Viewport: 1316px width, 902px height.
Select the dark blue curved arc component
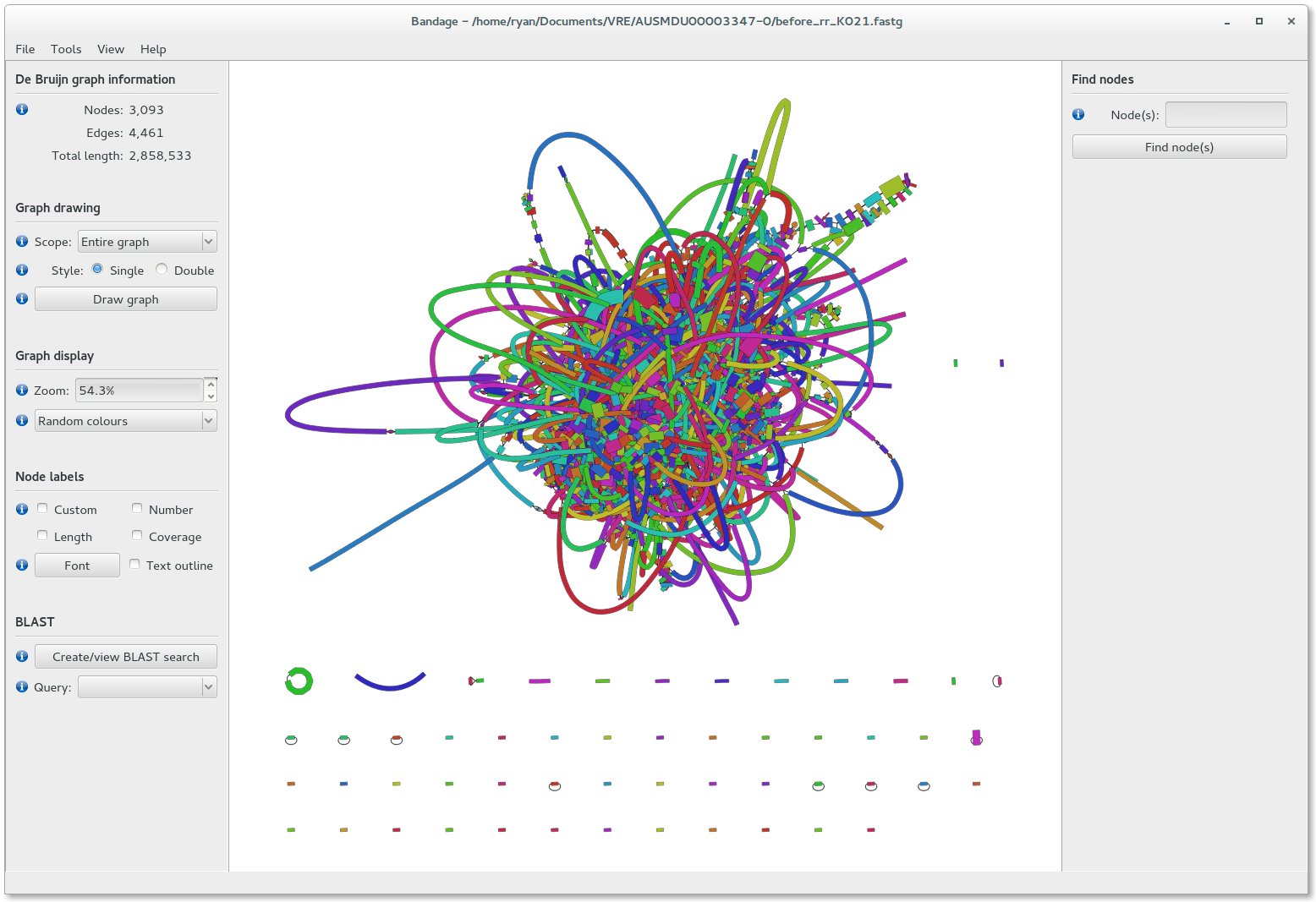point(390,682)
